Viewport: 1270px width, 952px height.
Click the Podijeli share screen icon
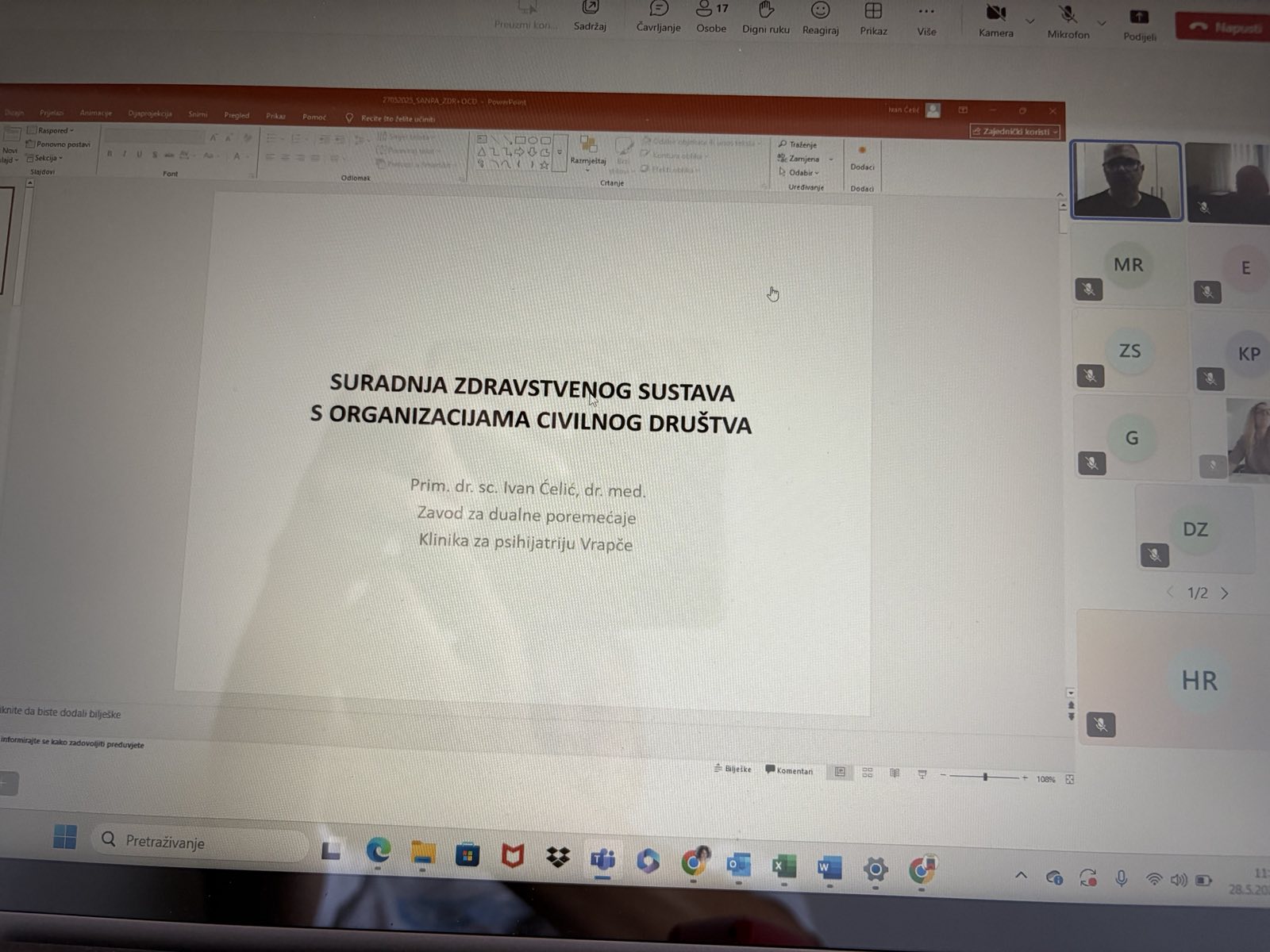click(1139, 18)
